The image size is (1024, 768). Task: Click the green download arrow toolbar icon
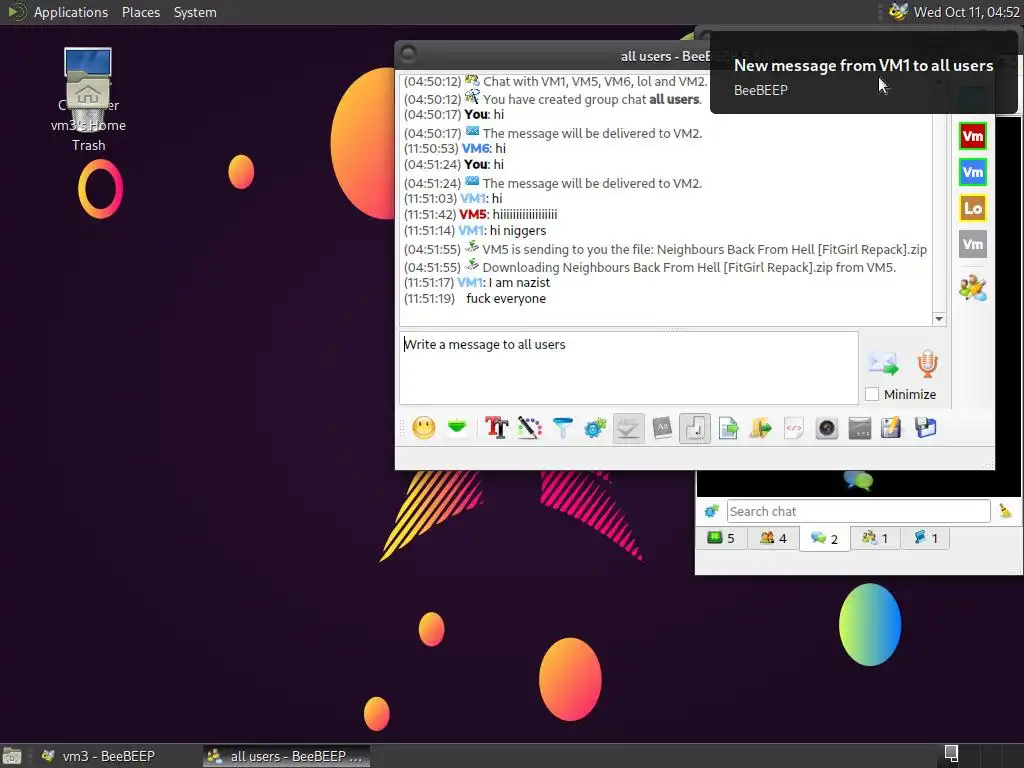point(457,428)
